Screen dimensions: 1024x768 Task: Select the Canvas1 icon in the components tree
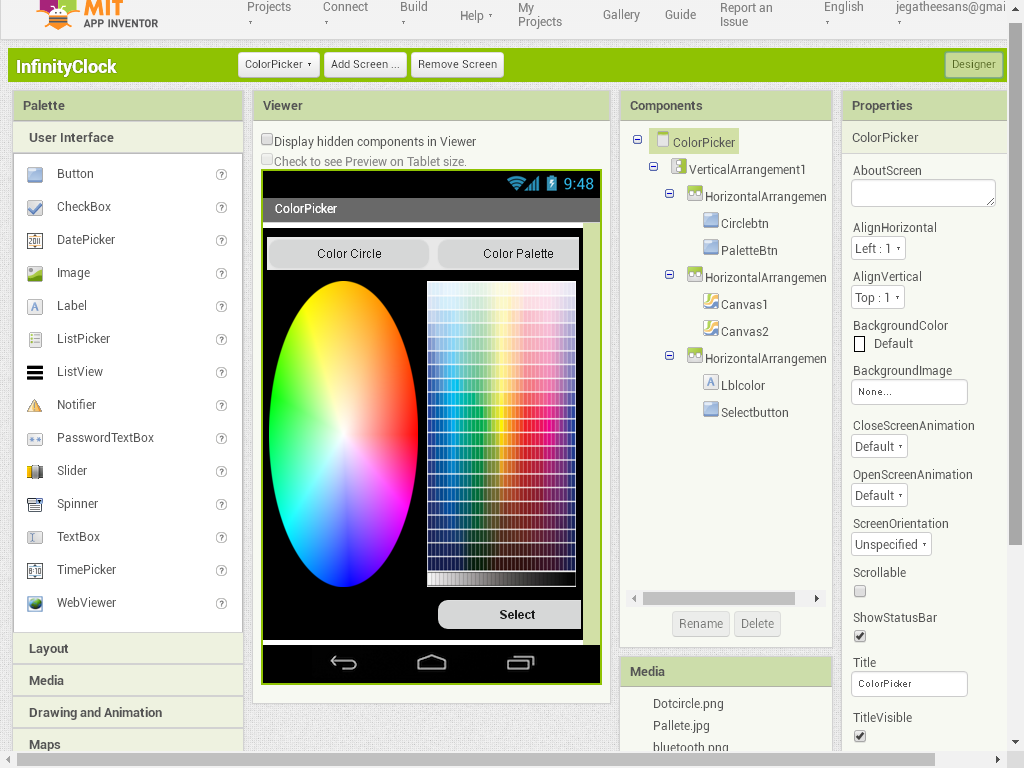[x=711, y=300]
